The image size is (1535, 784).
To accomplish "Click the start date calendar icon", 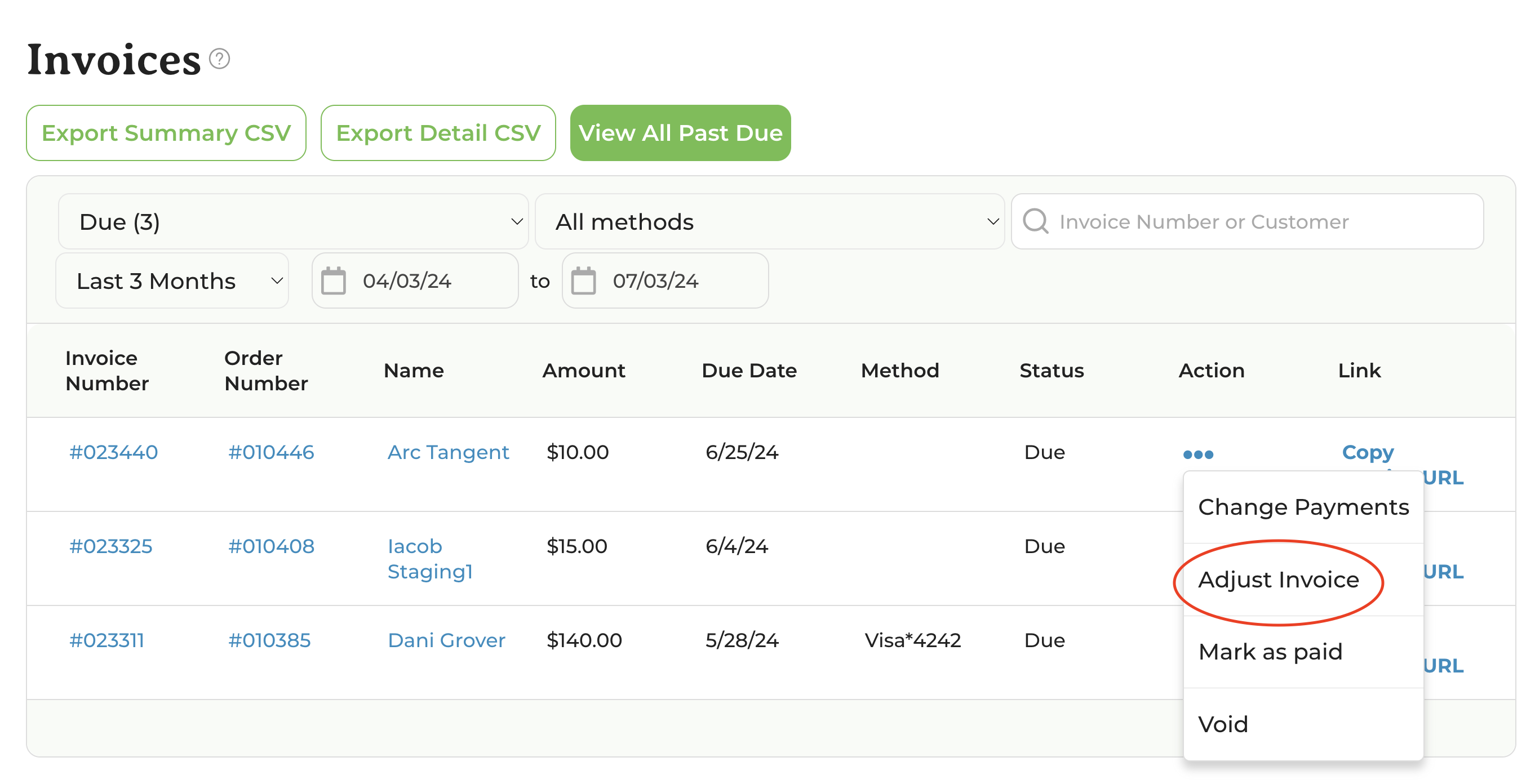I will 333,280.
